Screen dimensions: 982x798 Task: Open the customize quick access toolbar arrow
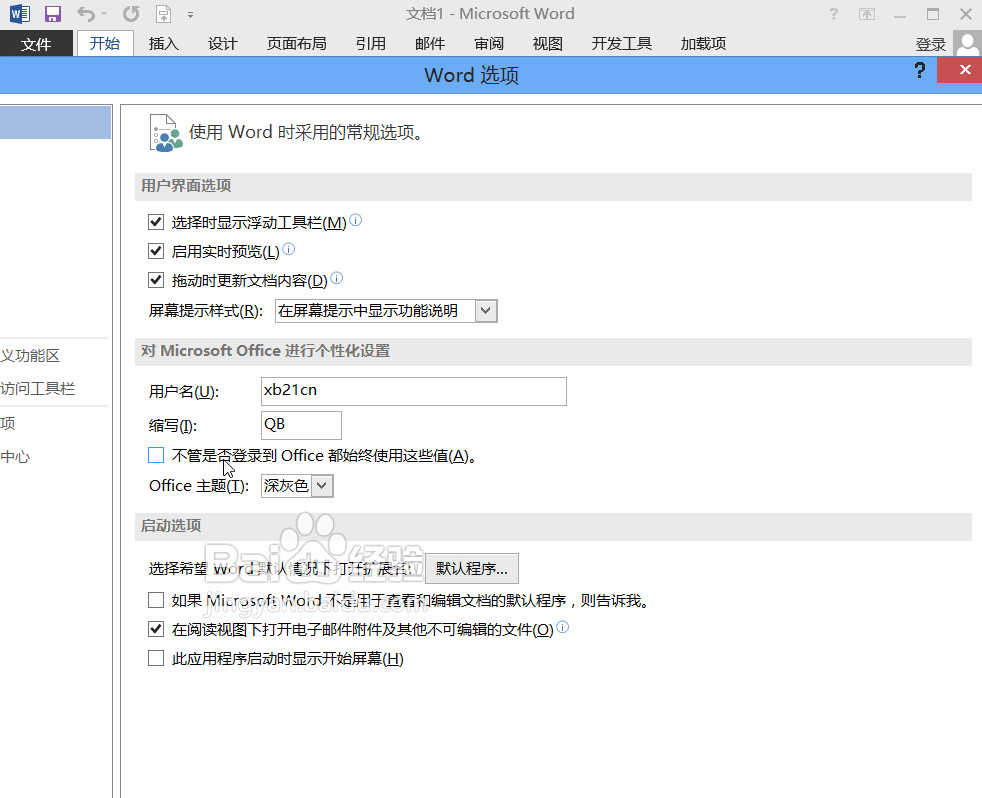pos(190,14)
